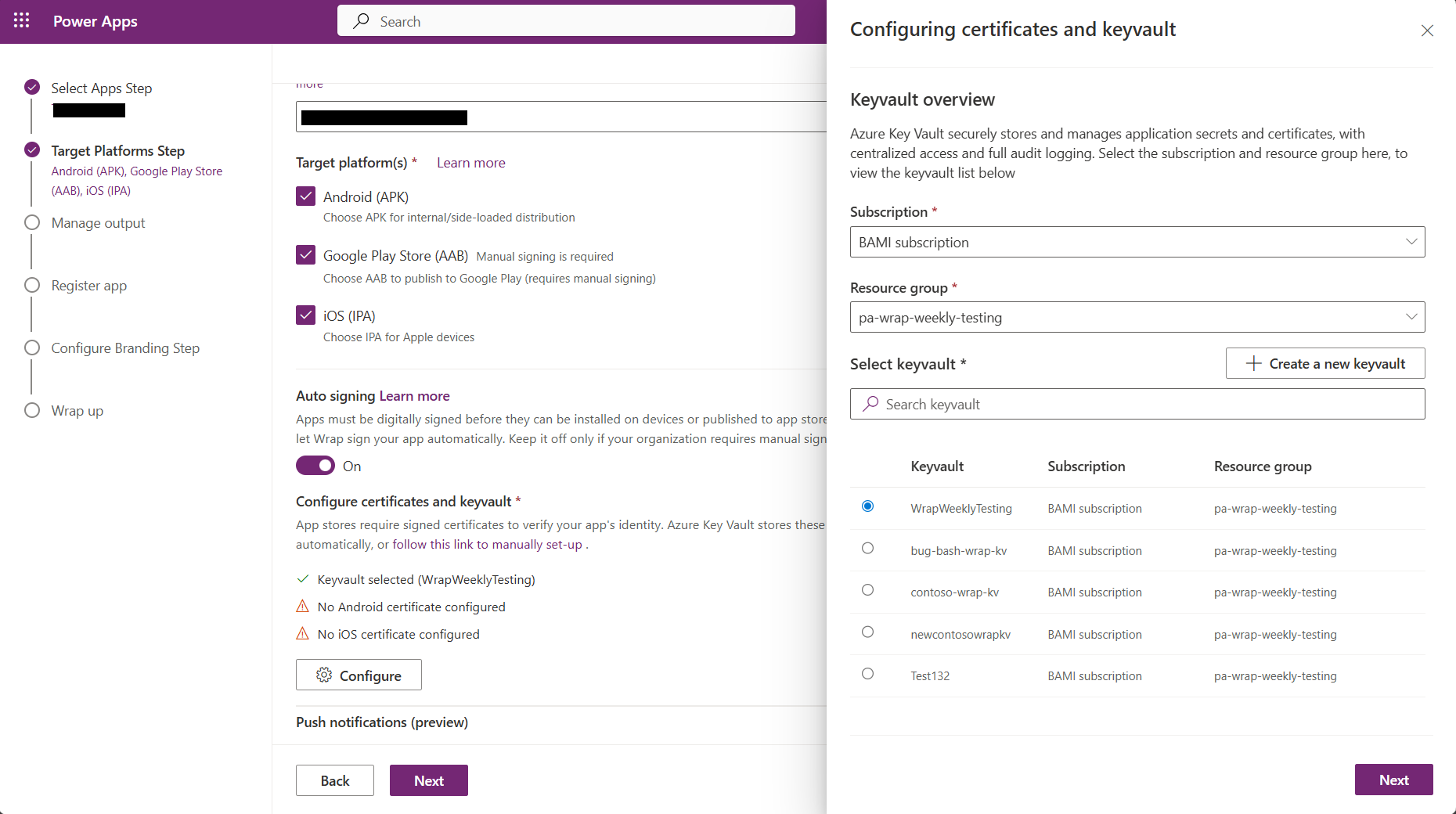Uncheck the Android (APK) checkbox

[x=306, y=196]
